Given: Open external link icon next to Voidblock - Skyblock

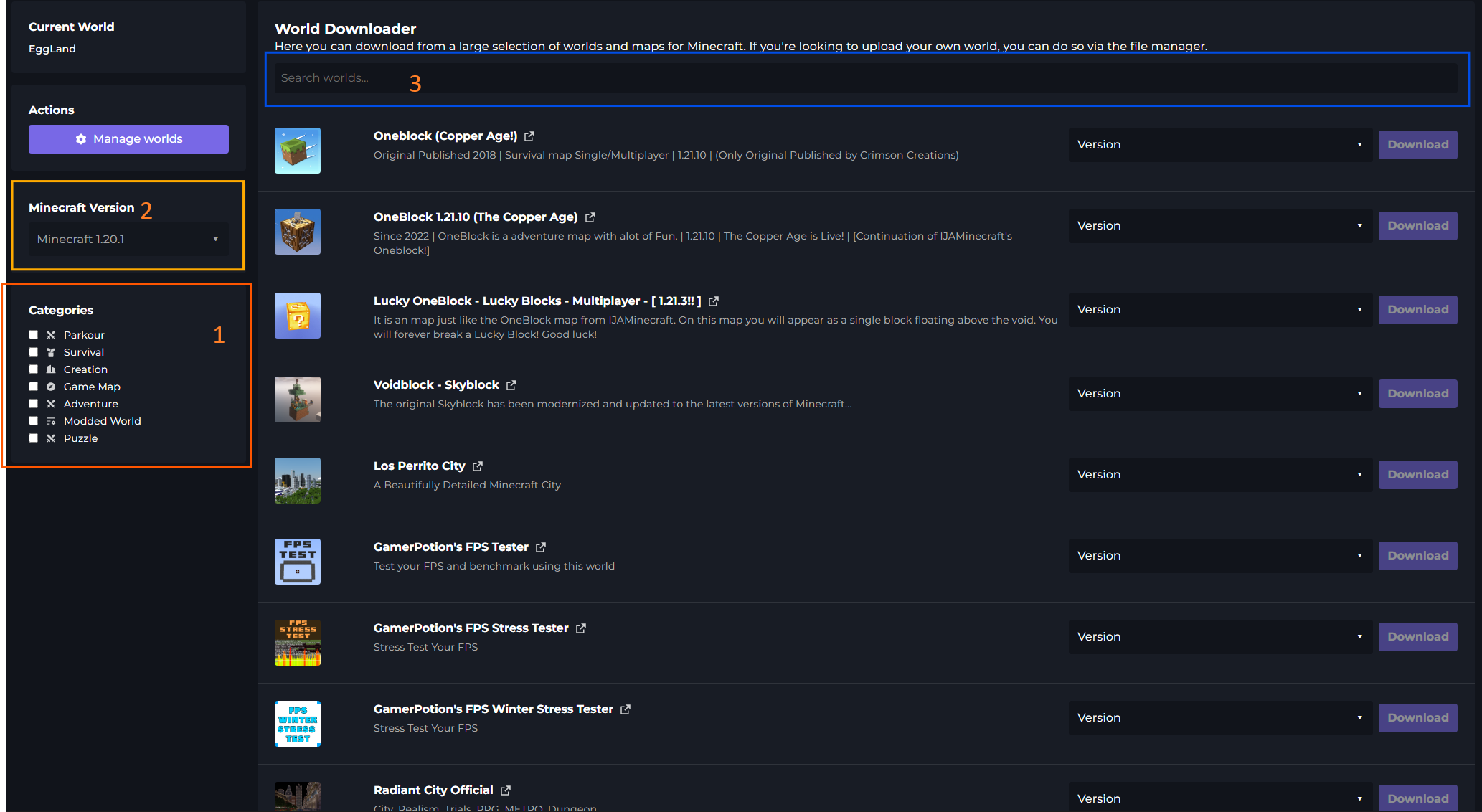Looking at the screenshot, I should click(x=511, y=385).
